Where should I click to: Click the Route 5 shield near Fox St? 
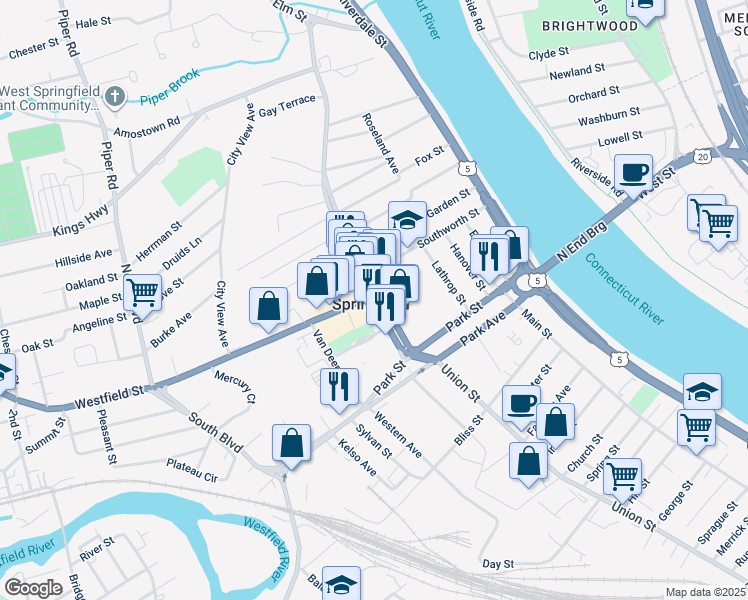click(x=468, y=168)
